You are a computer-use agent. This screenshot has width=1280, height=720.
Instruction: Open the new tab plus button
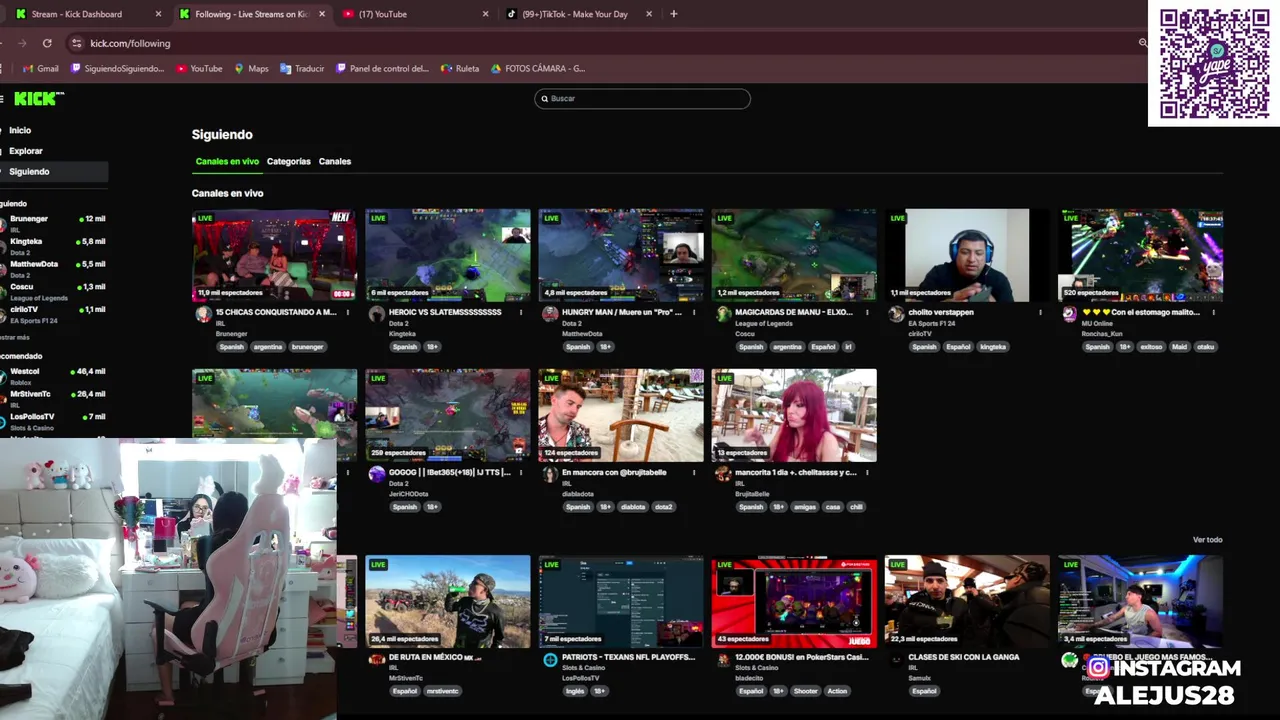pos(673,14)
